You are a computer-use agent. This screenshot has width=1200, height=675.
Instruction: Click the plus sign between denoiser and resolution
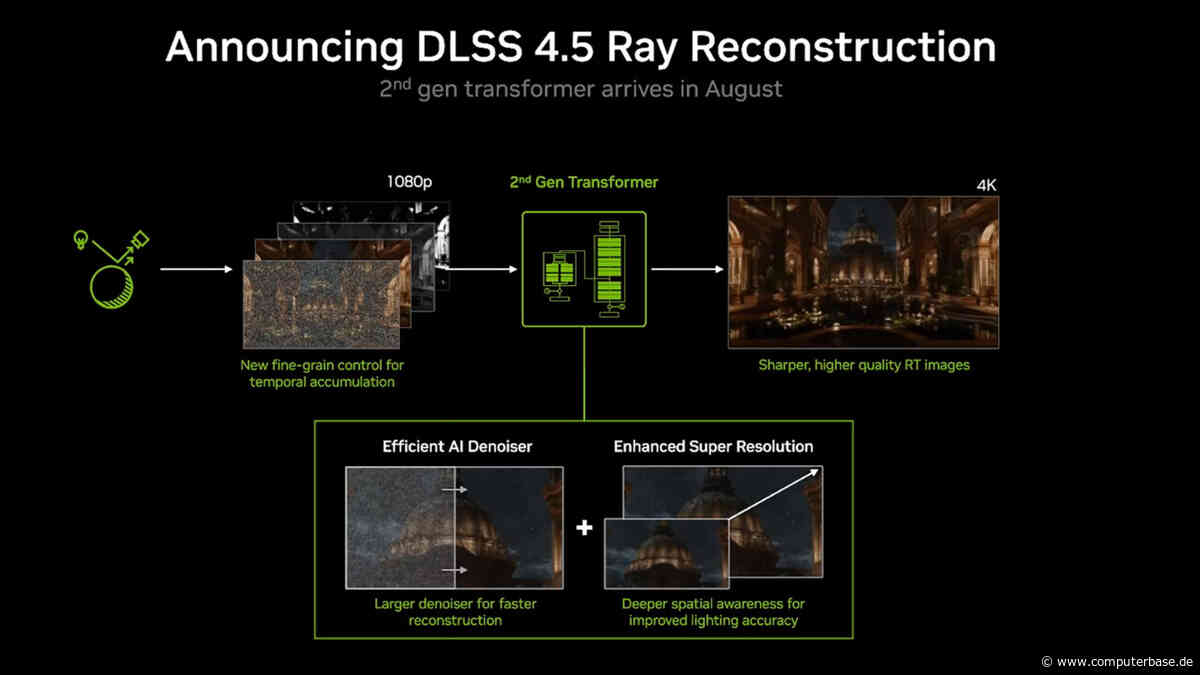pos(584,527)
